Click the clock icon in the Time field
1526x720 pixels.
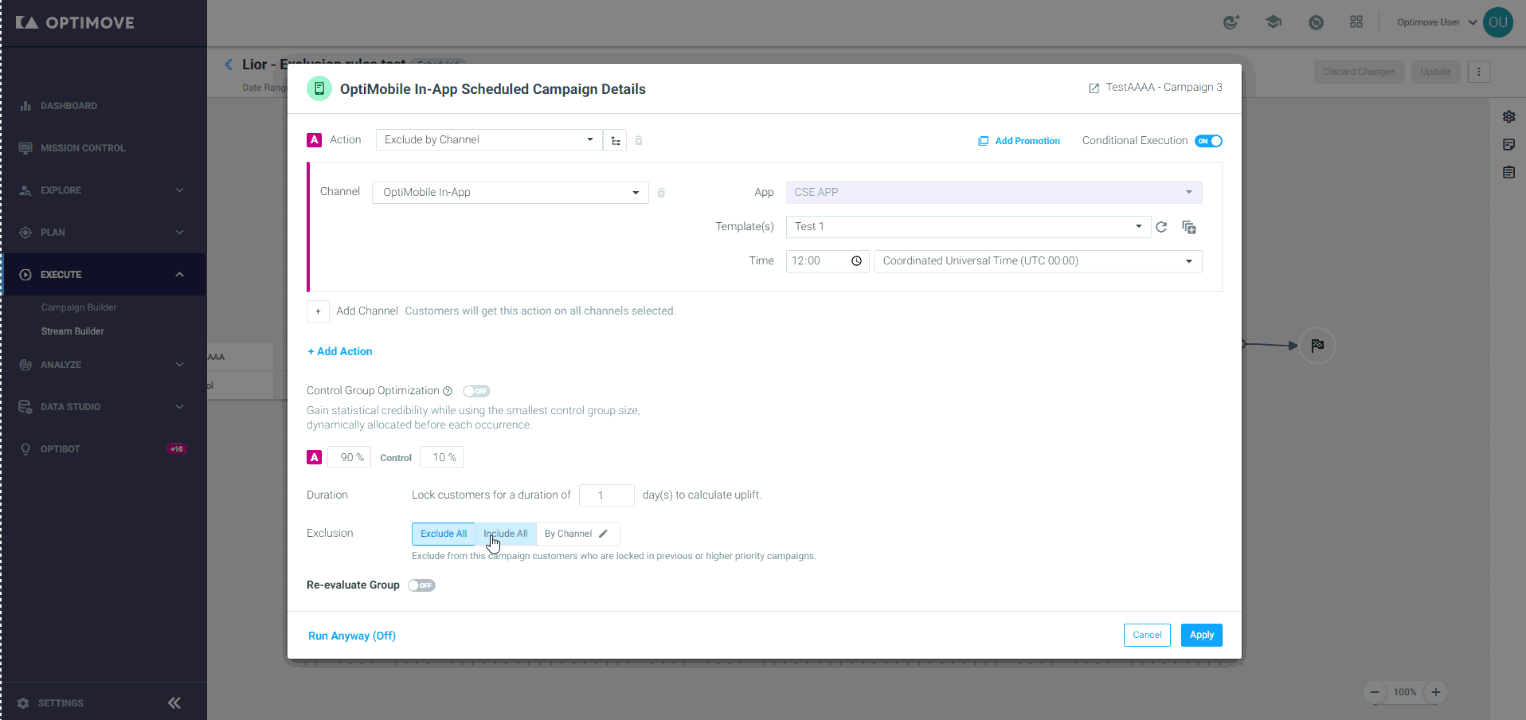tap(857, 261)
